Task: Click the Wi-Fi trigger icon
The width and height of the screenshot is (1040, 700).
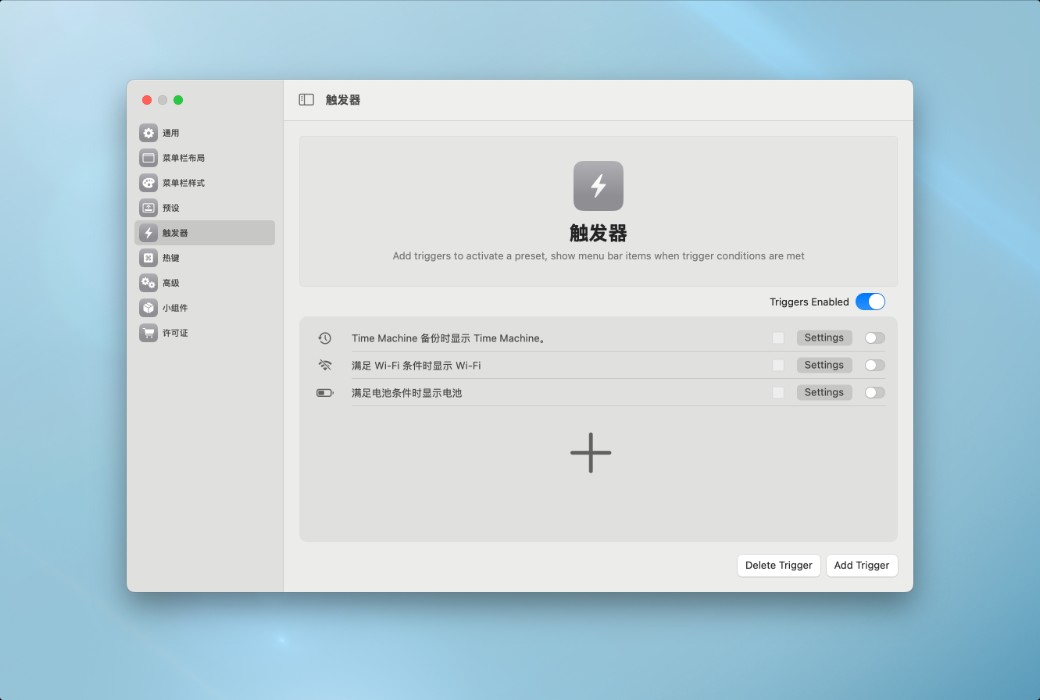Action: tap(324, 365)
